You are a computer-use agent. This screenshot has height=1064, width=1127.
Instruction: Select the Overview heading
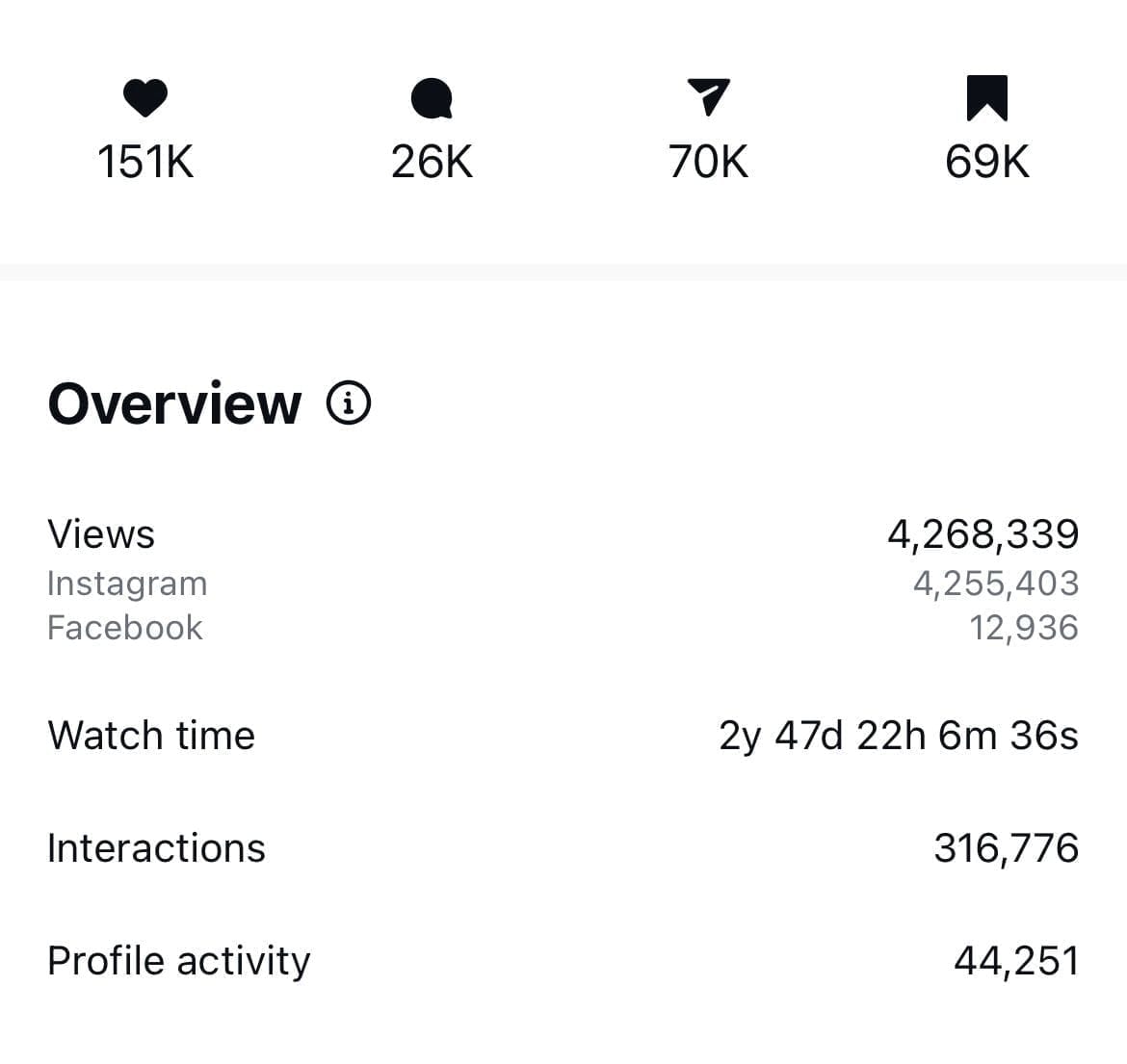[x=174, y=403]
